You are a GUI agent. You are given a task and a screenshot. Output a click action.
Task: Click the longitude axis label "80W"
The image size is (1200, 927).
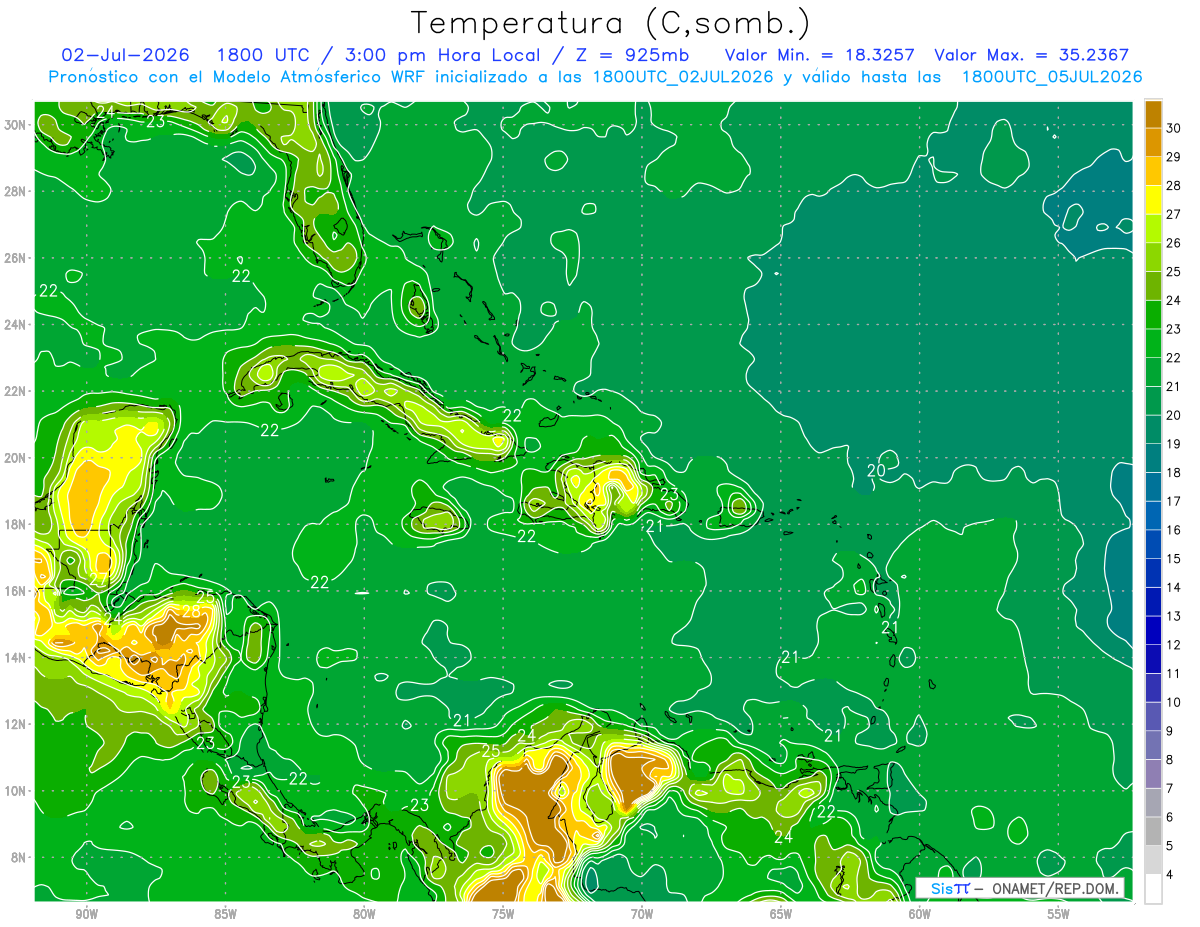point(364,913)
